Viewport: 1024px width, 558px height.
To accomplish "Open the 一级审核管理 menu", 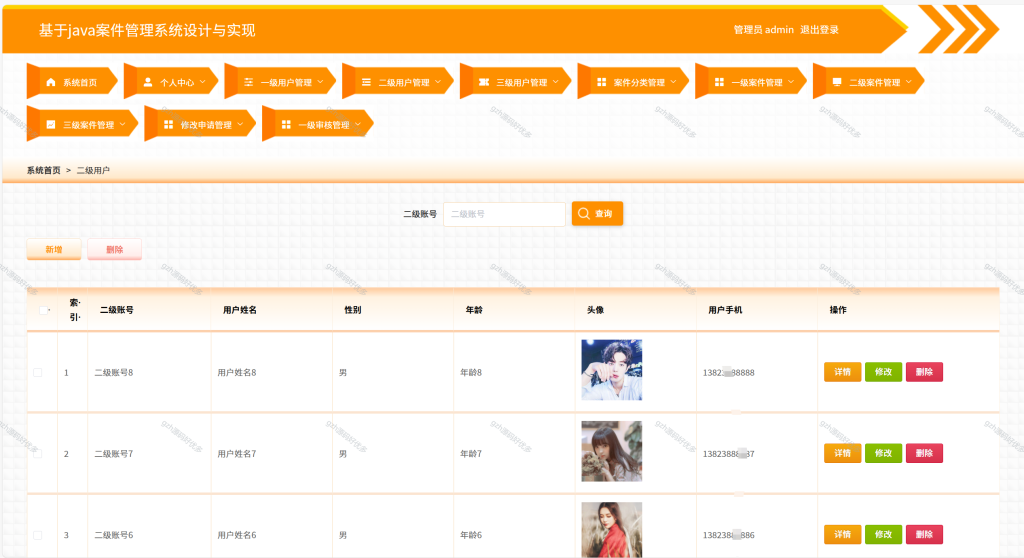I will click(x=317, y=124).
